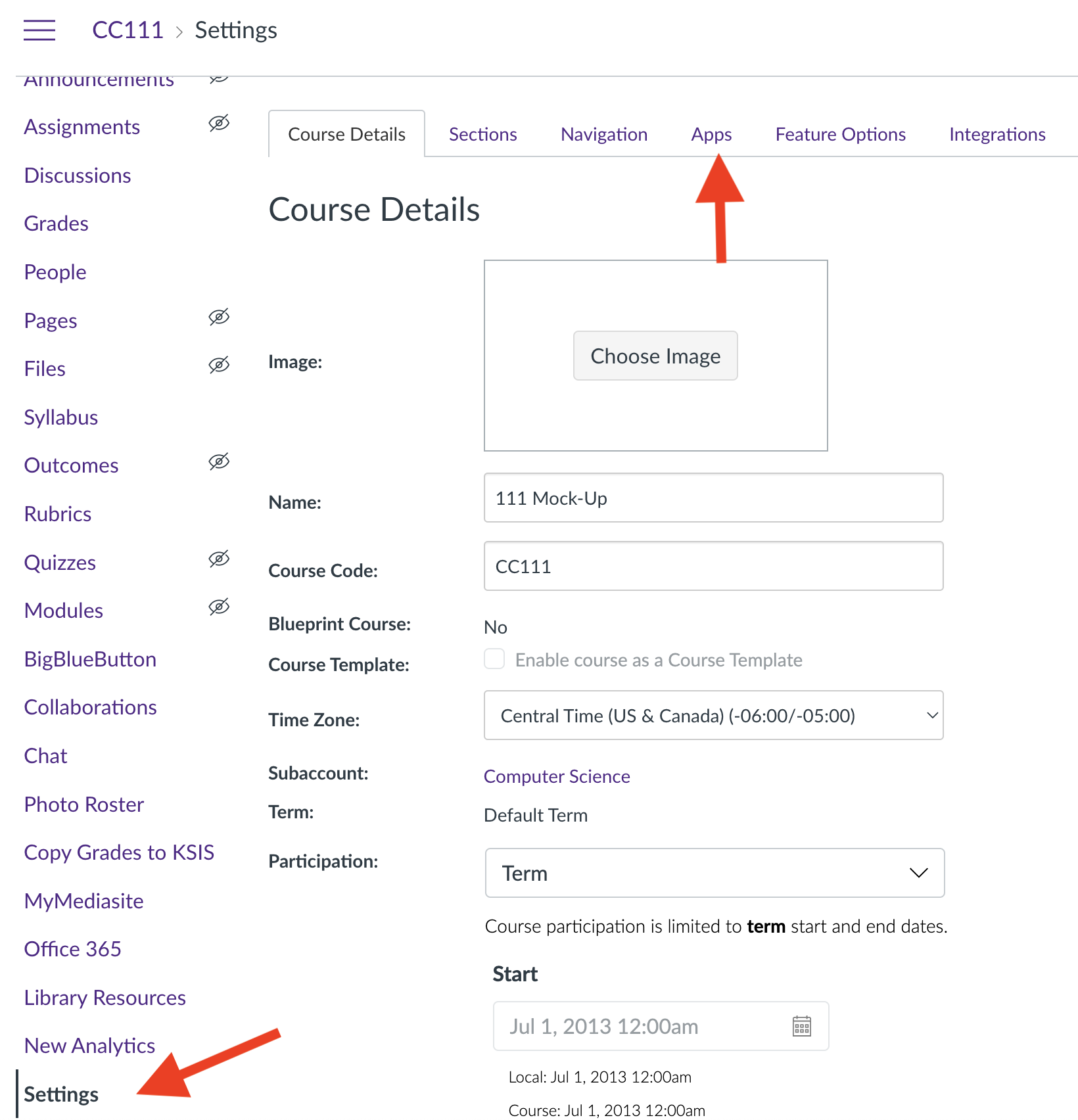Open the Start date calendar picker
This screenshot has height=1120, width=1078.
[x=801, y=1026]
